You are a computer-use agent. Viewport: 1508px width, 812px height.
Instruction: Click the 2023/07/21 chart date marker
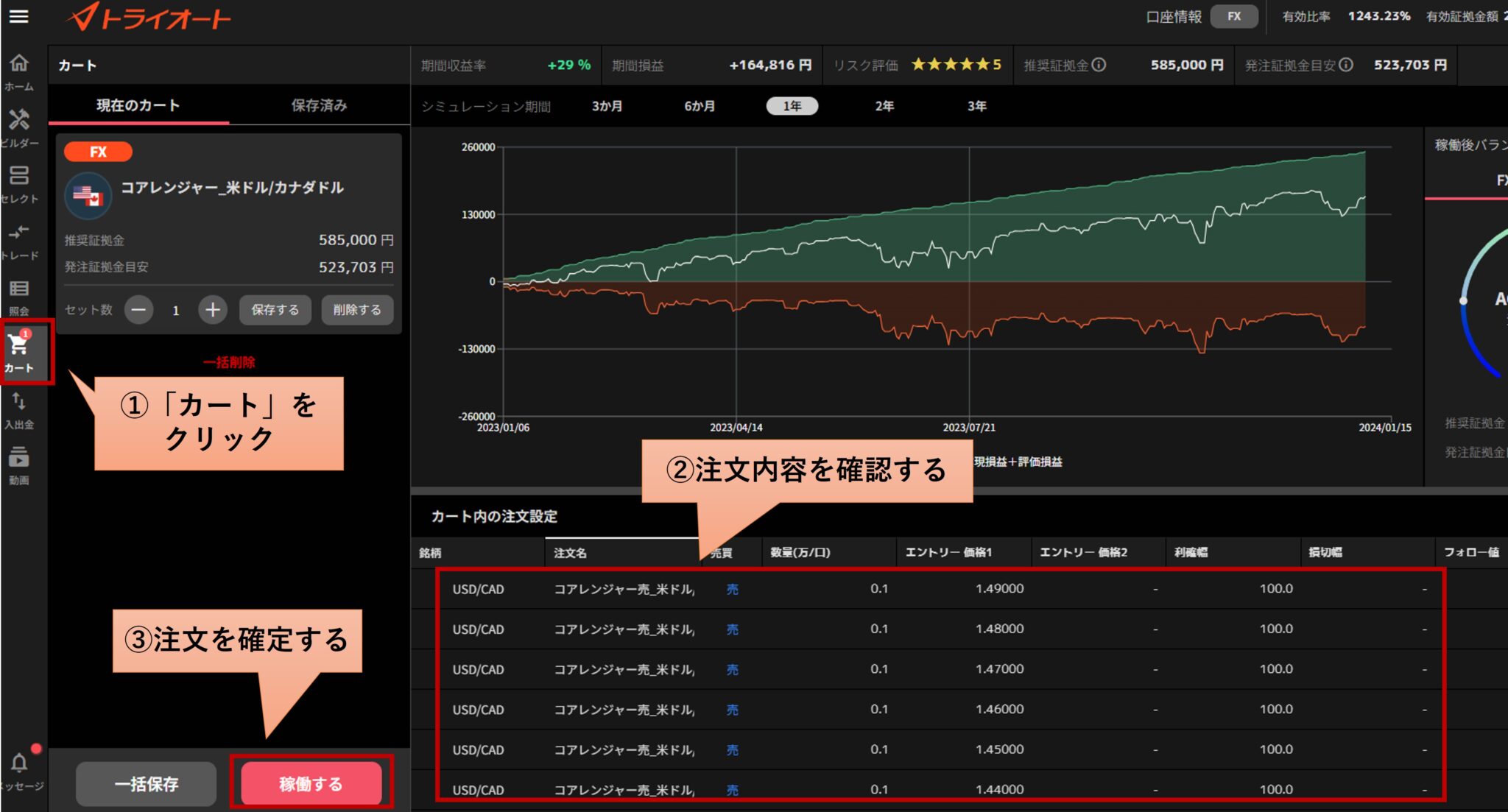point(969,428)
